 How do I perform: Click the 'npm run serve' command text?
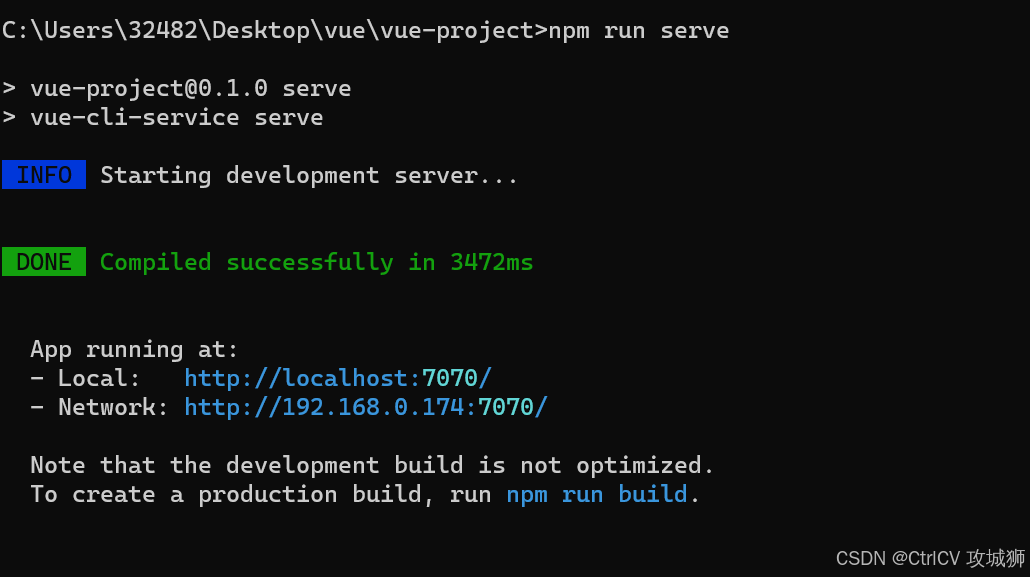point(638,31)
